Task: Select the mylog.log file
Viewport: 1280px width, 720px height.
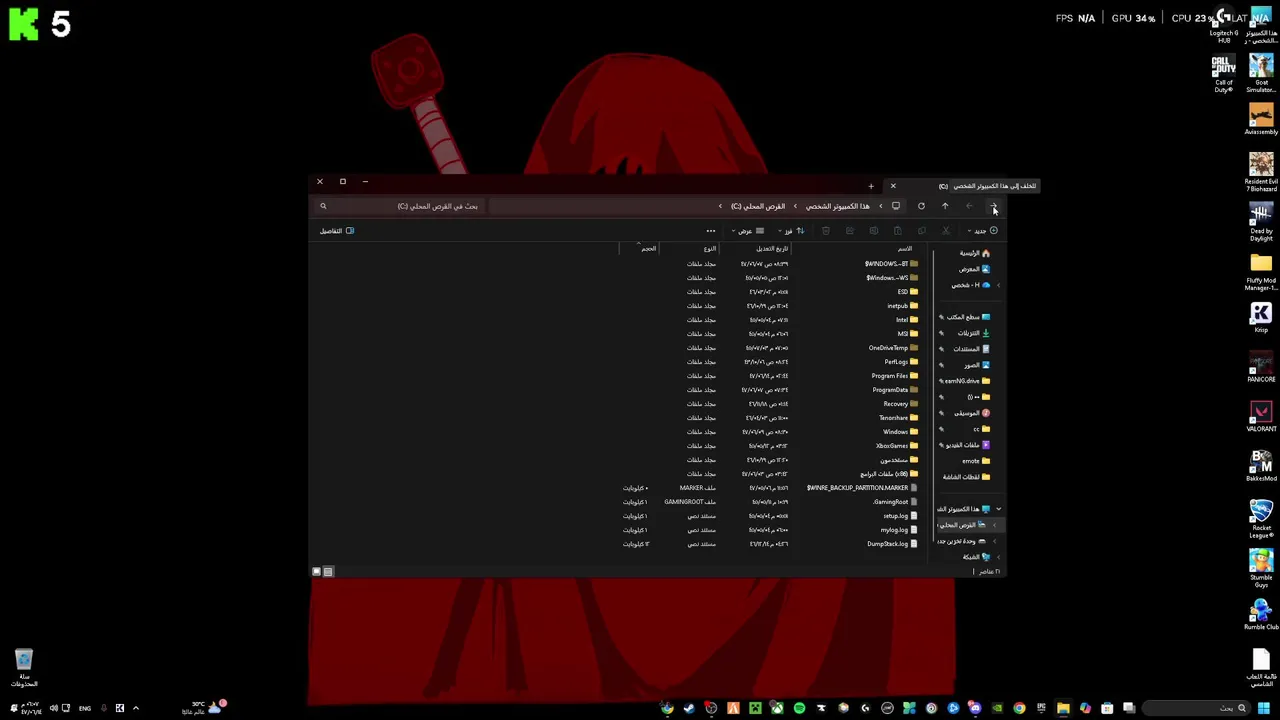Action: coord(900,530)
